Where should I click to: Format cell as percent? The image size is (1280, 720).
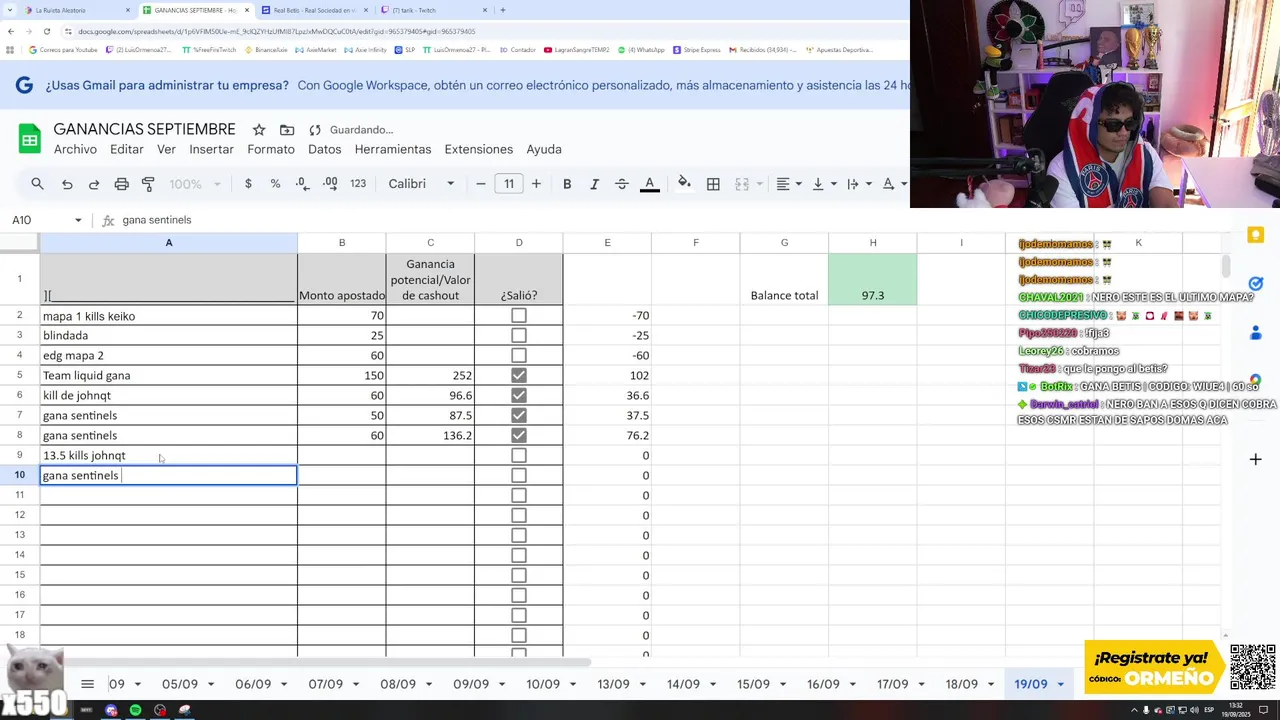[275, 184]
